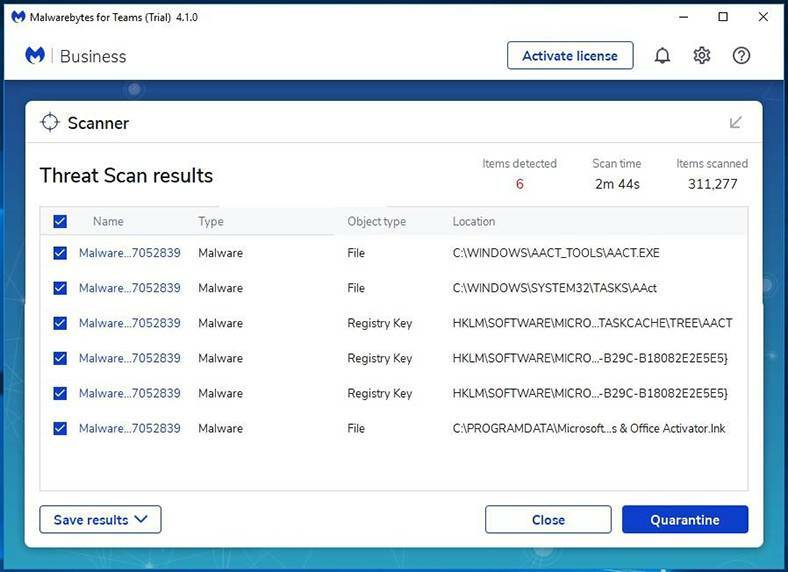Click the Malwarebytes logo beside Business
This screenshot has width=788, height=572.
tap(35, 55)
